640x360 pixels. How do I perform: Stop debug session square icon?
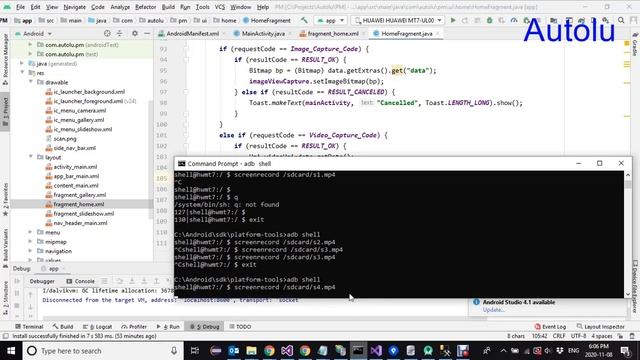tap(17, 305)
